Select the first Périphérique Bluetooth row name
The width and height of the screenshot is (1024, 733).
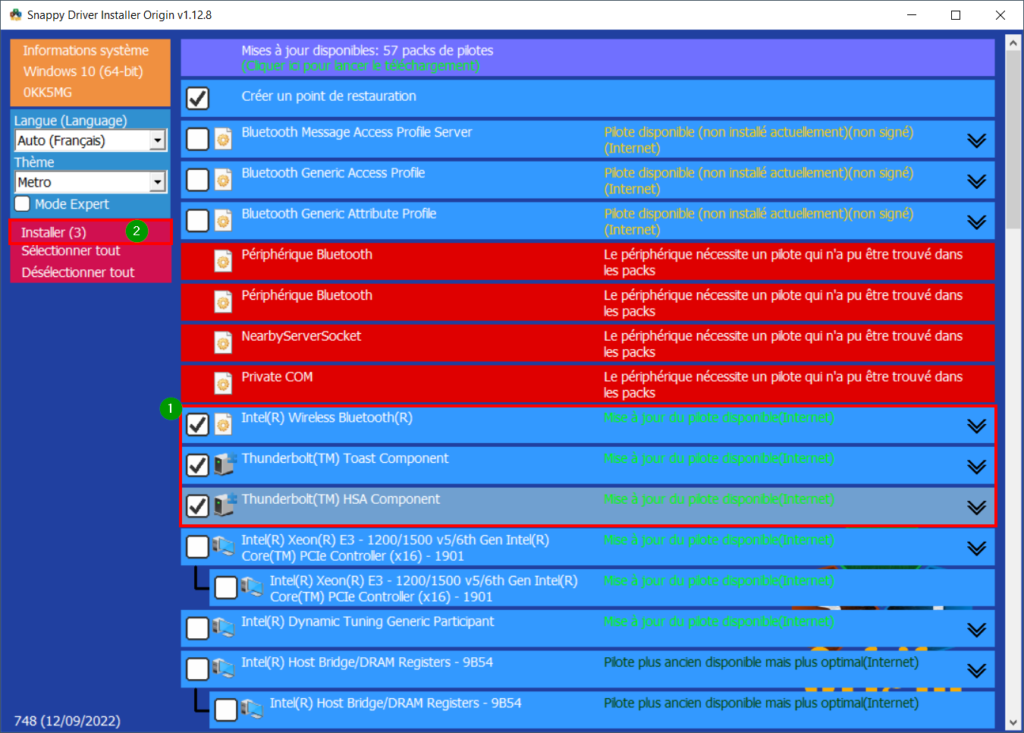[x=307, y=255]
